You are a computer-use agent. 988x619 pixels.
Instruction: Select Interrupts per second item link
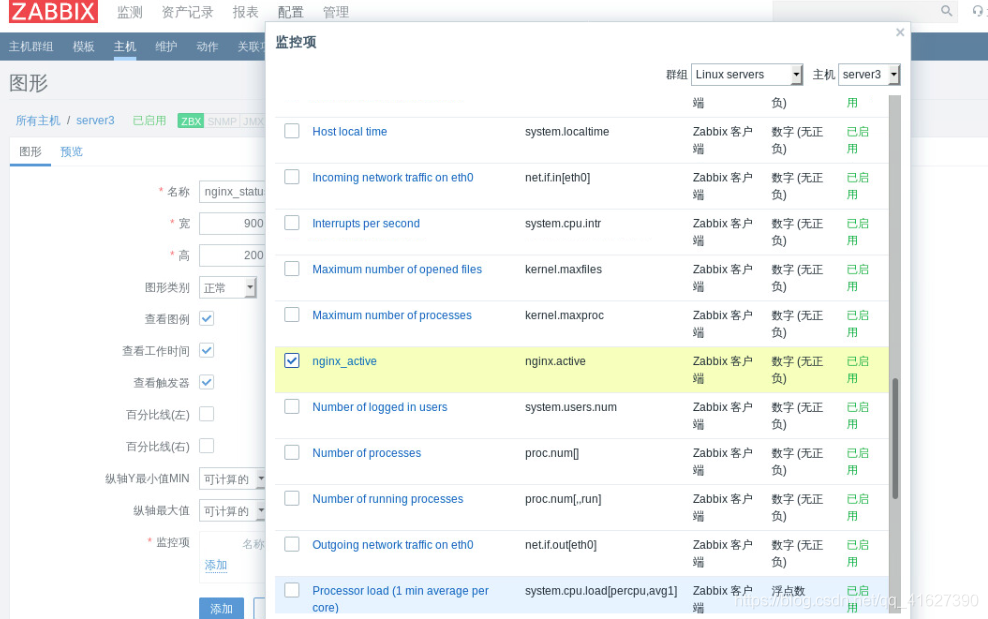point(366,223)
